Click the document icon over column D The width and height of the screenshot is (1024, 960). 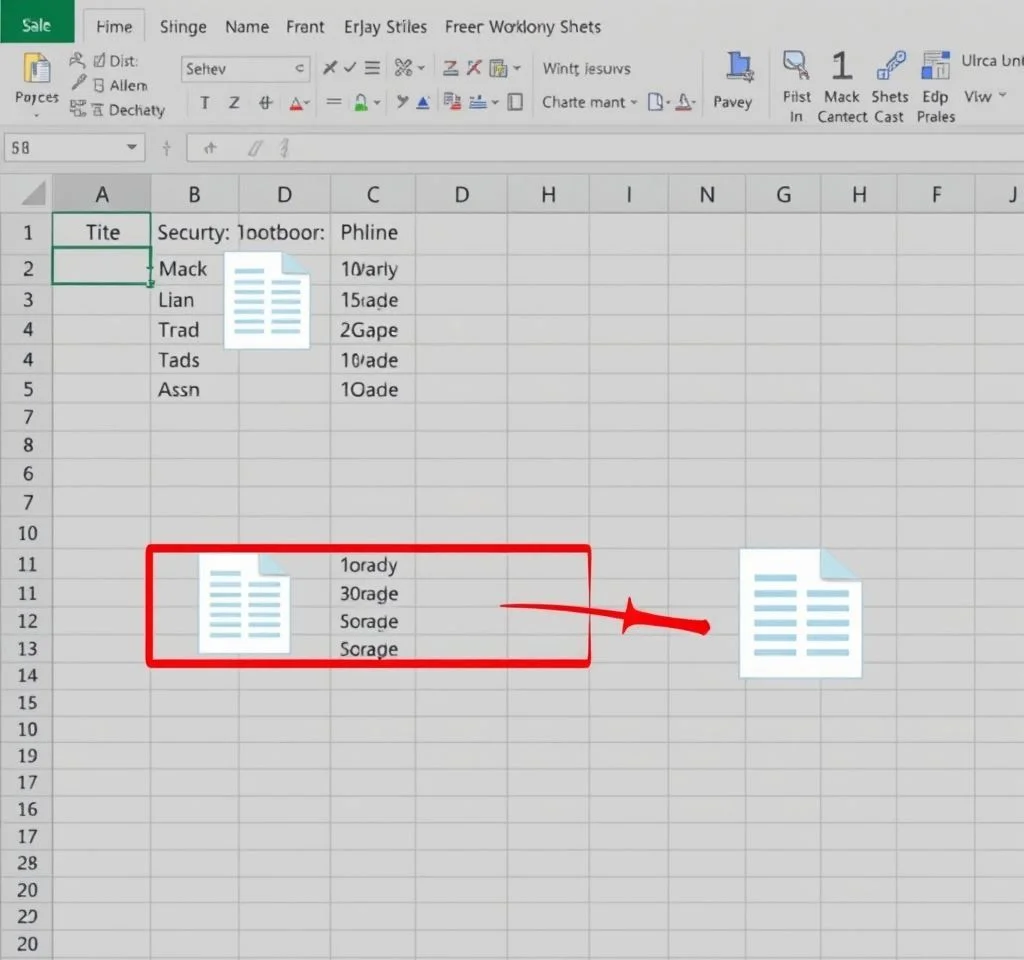tap(267, 300)
